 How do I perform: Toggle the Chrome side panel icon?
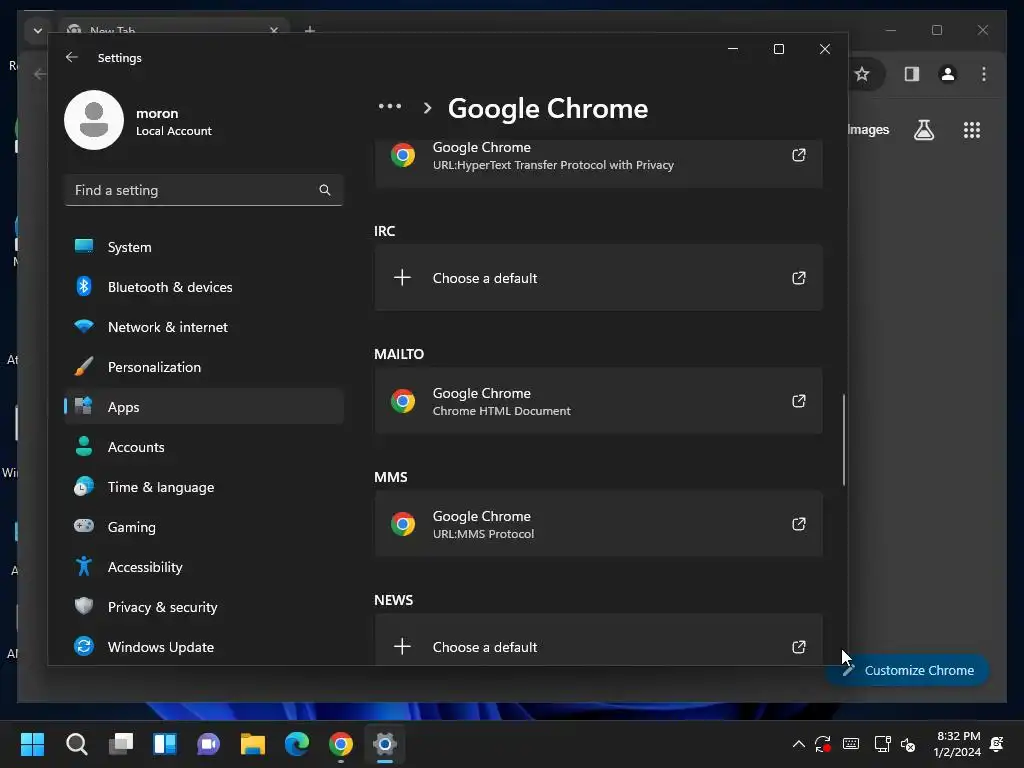tap(912, 74)
